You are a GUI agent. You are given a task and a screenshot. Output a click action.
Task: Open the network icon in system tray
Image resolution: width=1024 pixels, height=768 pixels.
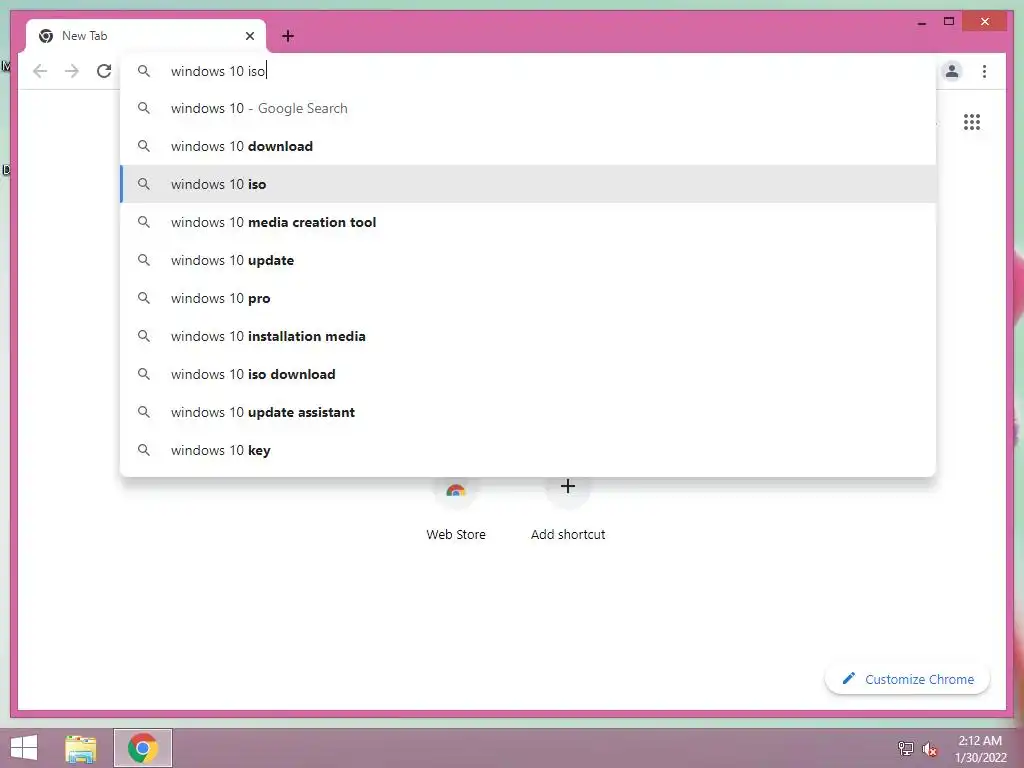tap(906, 748)
